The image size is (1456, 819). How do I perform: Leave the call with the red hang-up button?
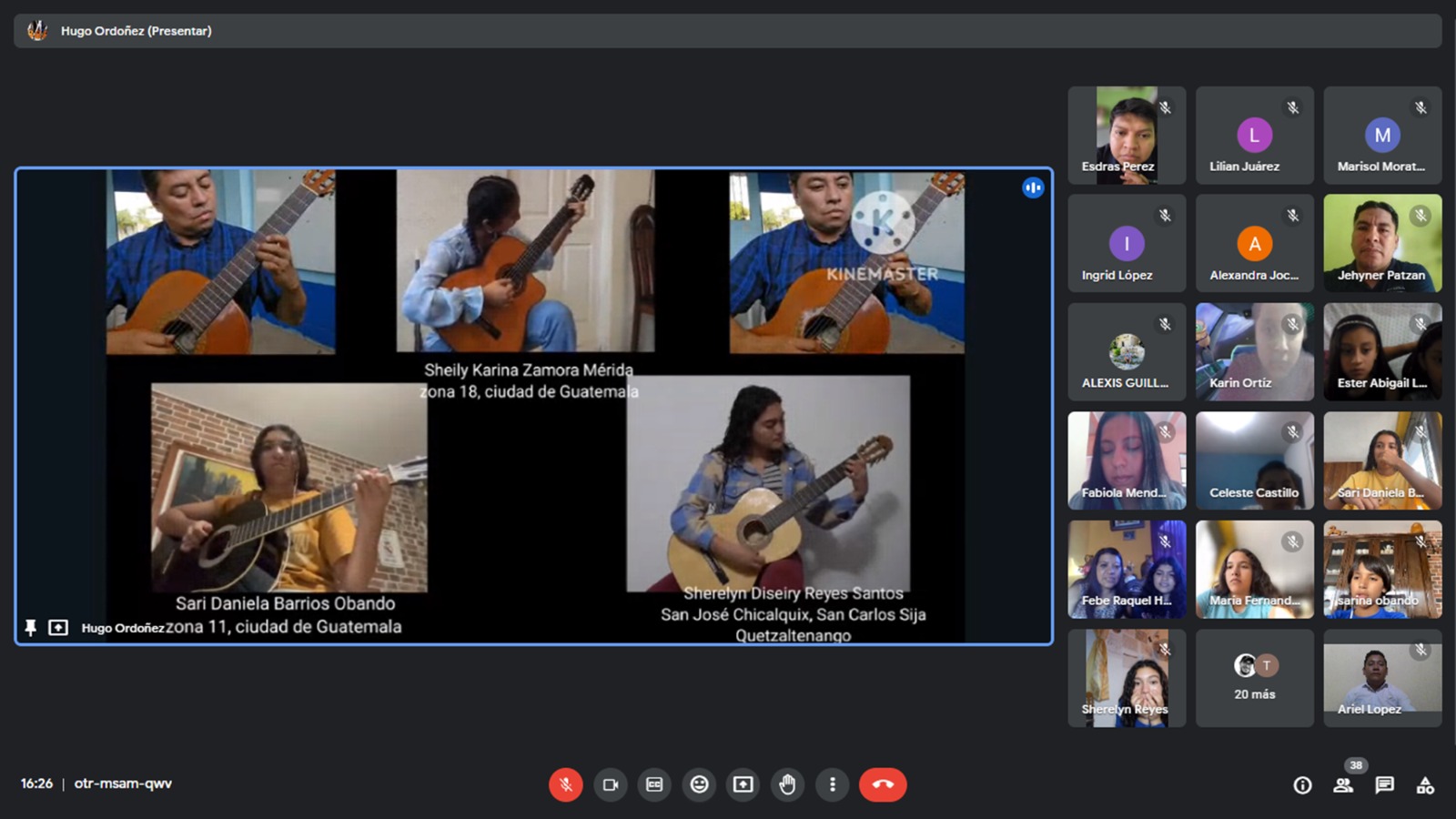pos(883,784)
